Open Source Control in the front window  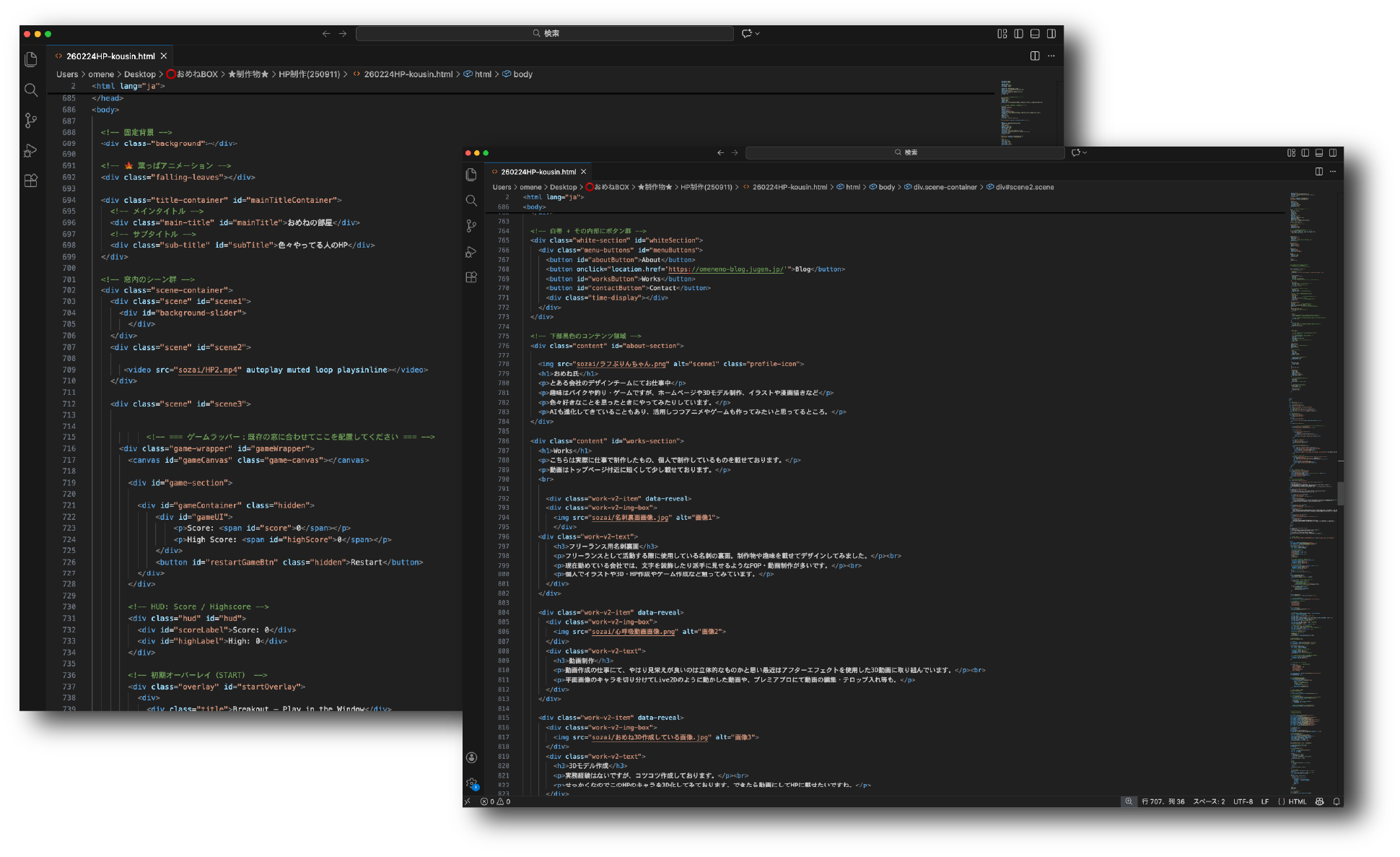coord(471,226)
